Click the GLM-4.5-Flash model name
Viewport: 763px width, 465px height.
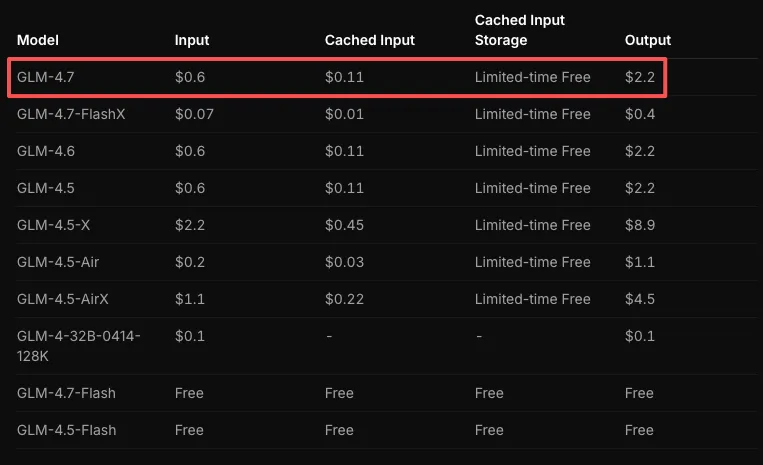click(x=66, y=430)
